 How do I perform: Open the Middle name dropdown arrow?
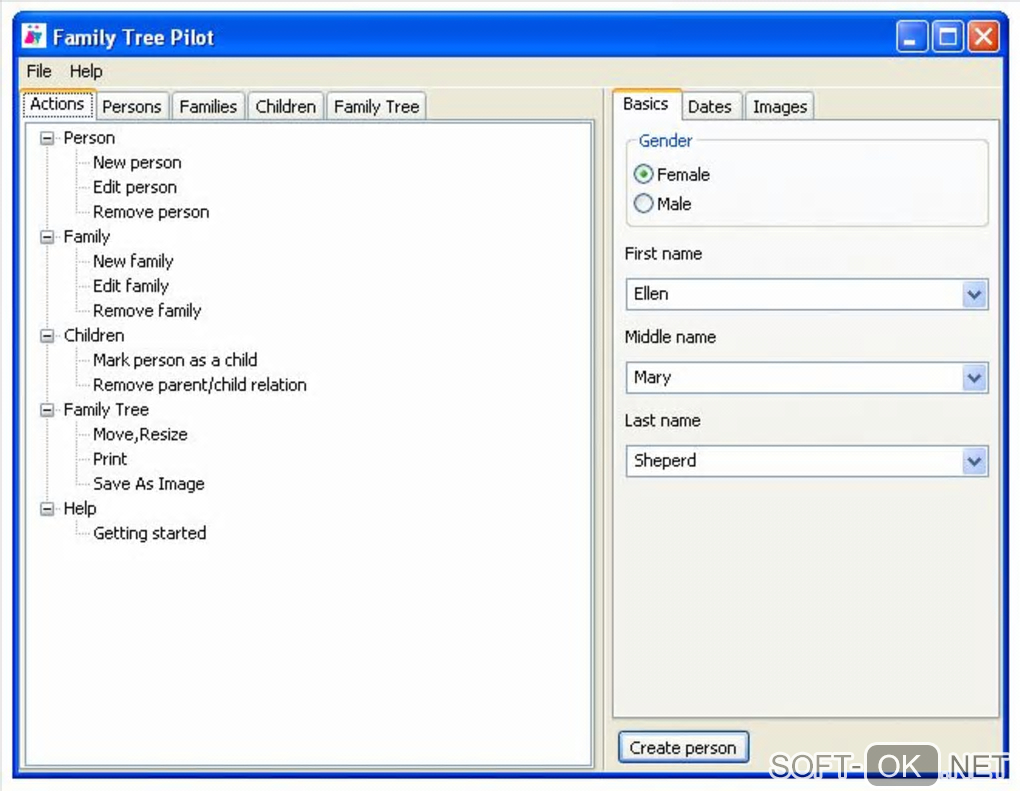[974, 378]
